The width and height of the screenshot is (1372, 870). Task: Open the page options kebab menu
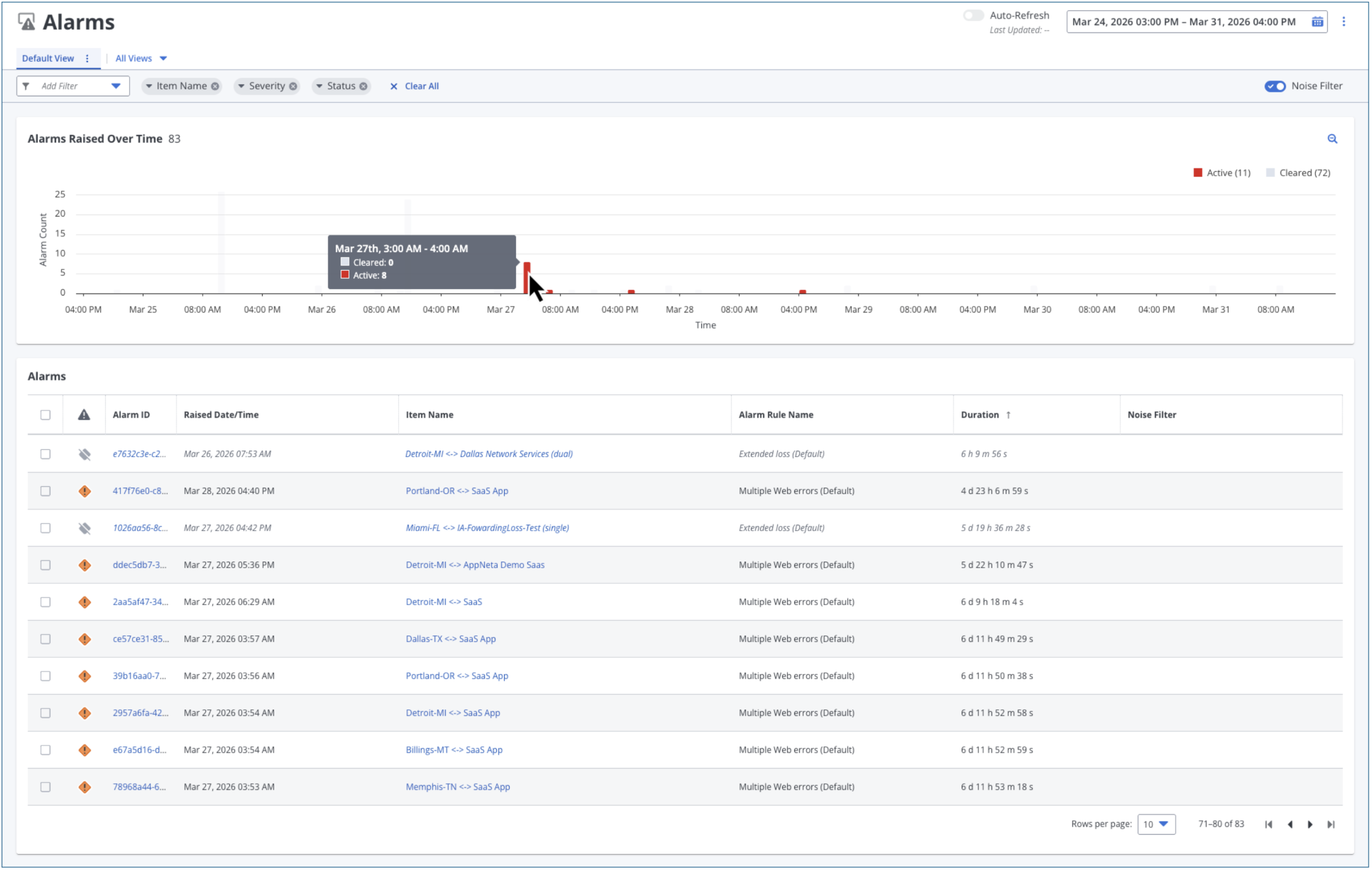pos(1343,22)
